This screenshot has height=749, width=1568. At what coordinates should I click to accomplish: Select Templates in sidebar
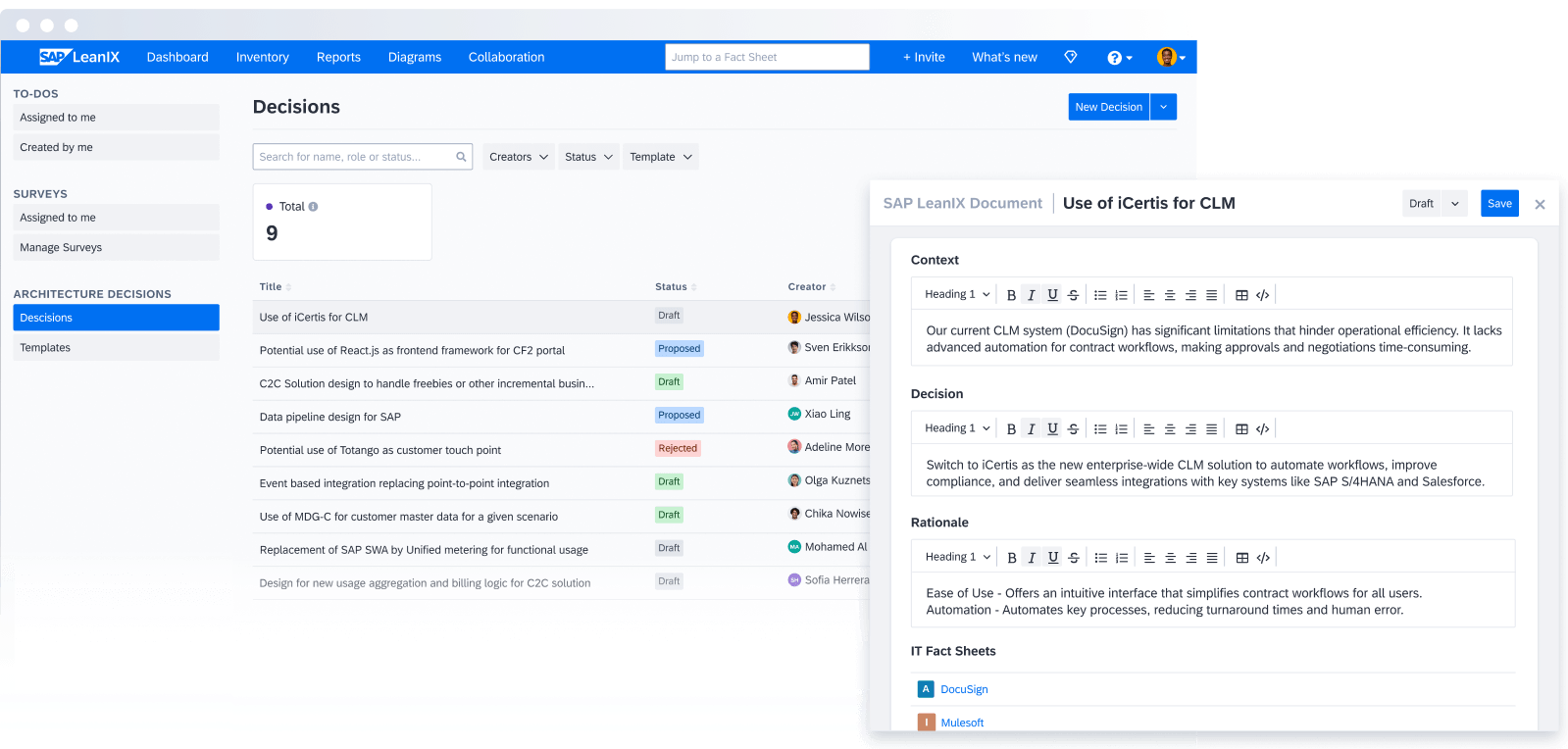click(116, 348)
